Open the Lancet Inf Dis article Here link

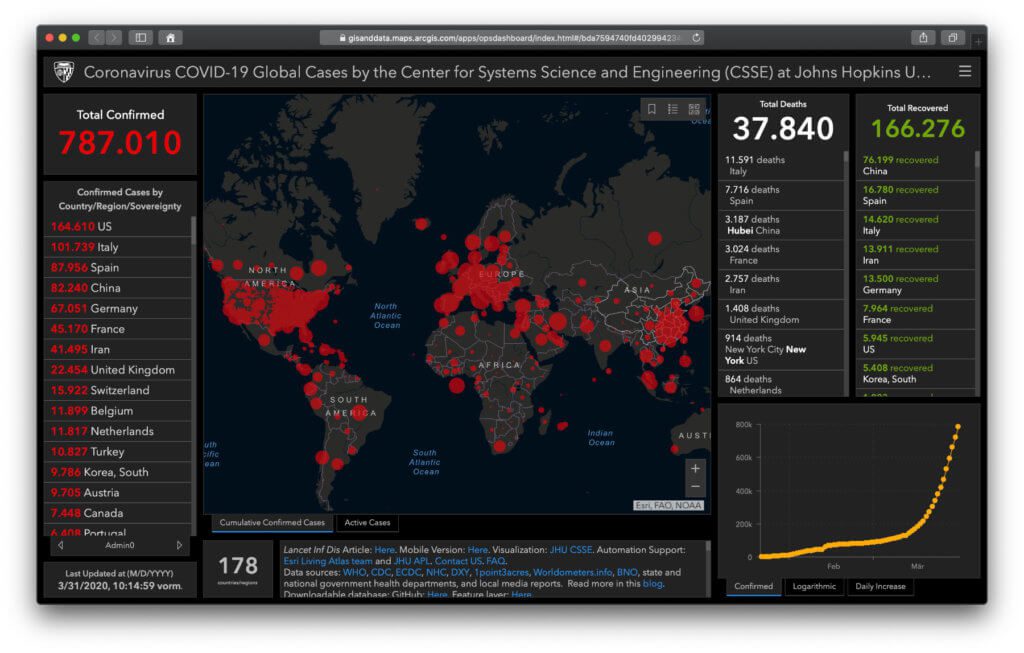384,550
